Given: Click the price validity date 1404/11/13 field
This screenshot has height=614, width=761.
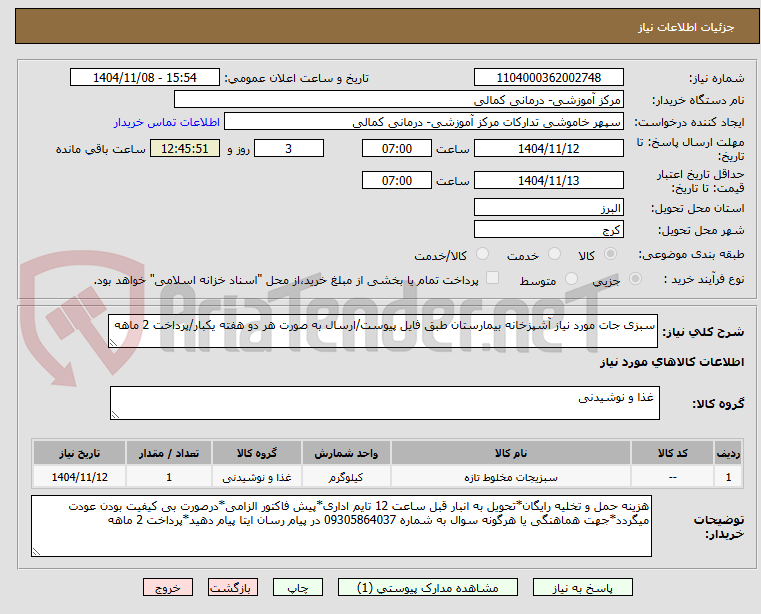Looking at the screenshot, I should point(548,181).
